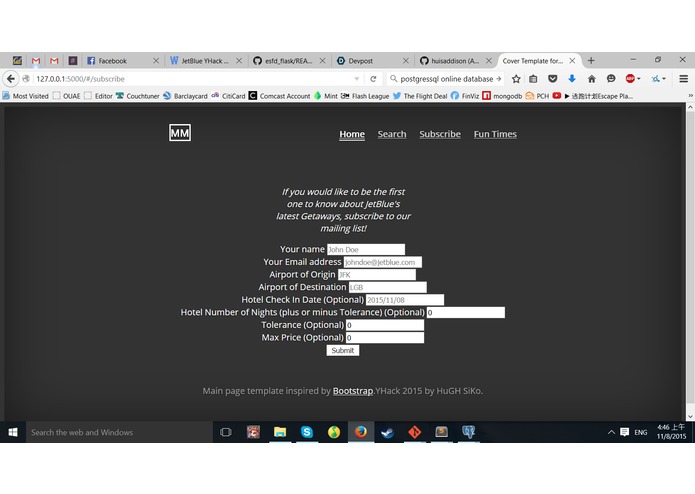Open the mongodb bookmark
The image size is (695, 494).
point(502,96)
